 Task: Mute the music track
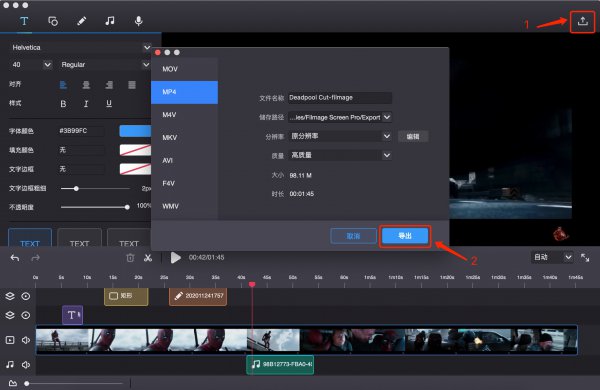(x=26, y=365)
